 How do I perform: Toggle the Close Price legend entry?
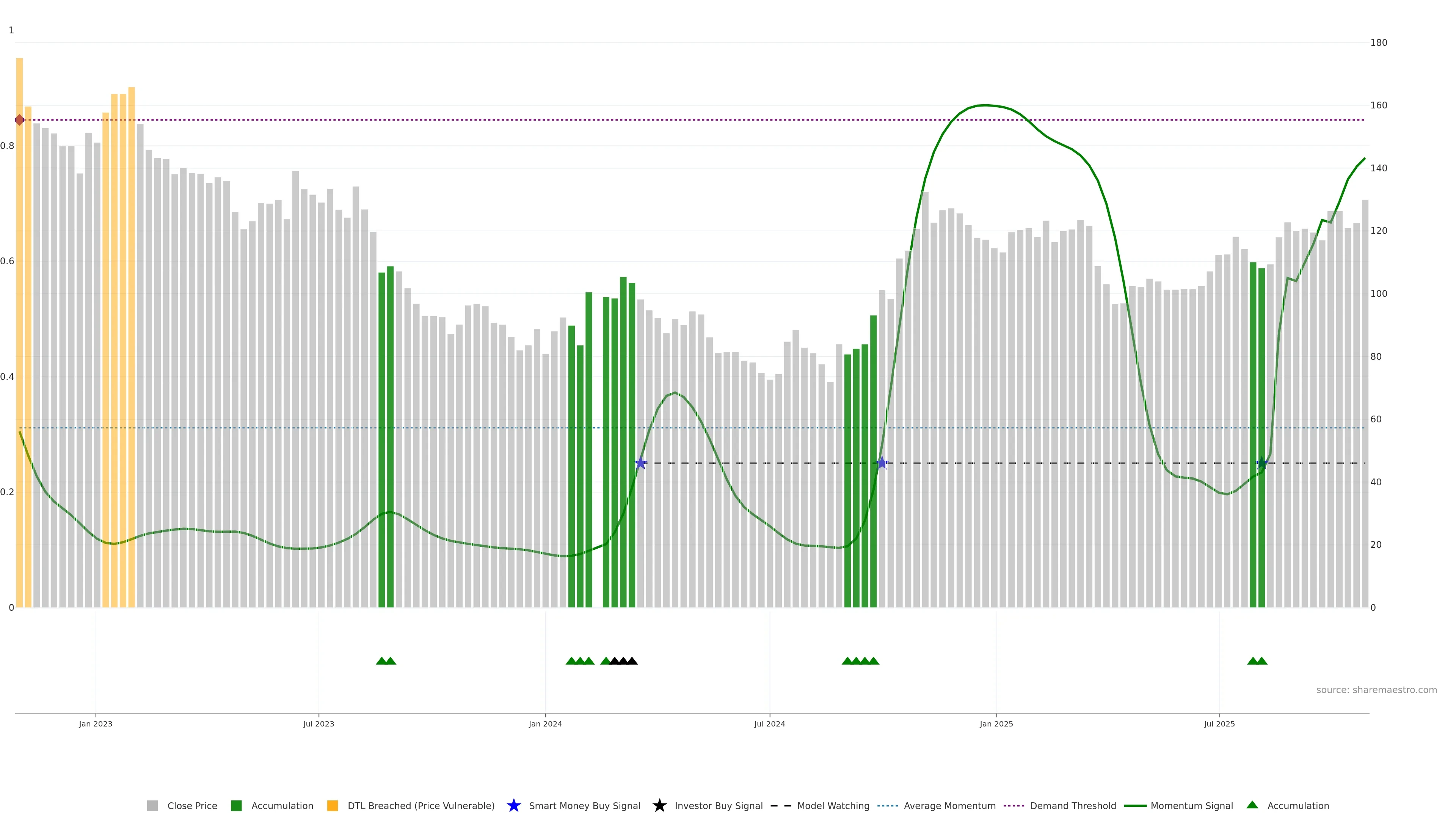point(192,805)
